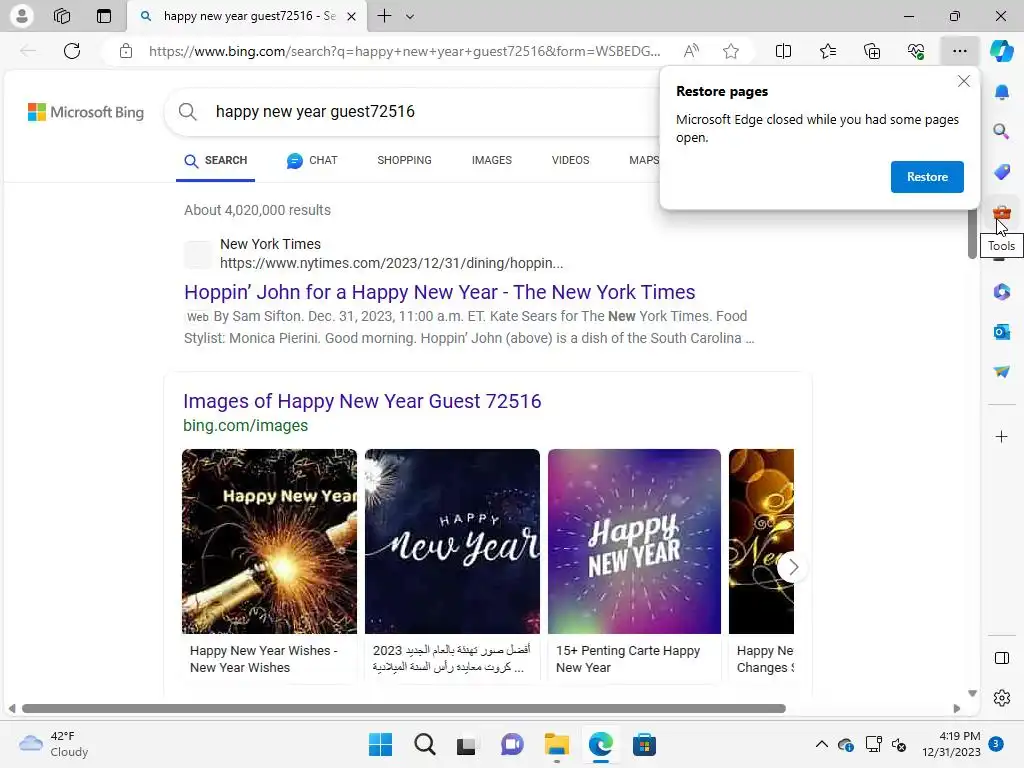Follow the bing.com/images link
The width and height of the screenshot is (1024, 768).
click(x=246, y=426)
